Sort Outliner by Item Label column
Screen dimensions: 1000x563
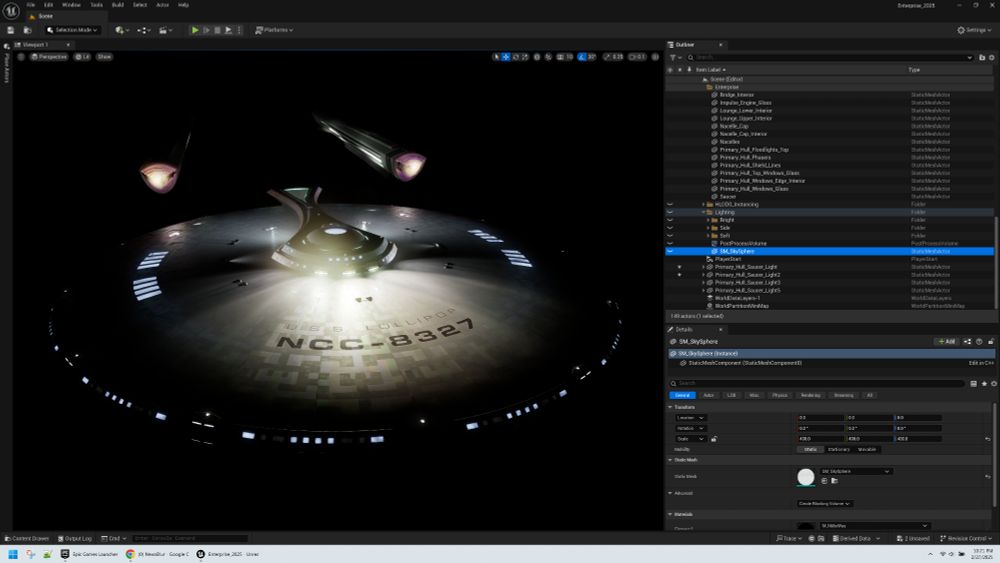(710, 69)
